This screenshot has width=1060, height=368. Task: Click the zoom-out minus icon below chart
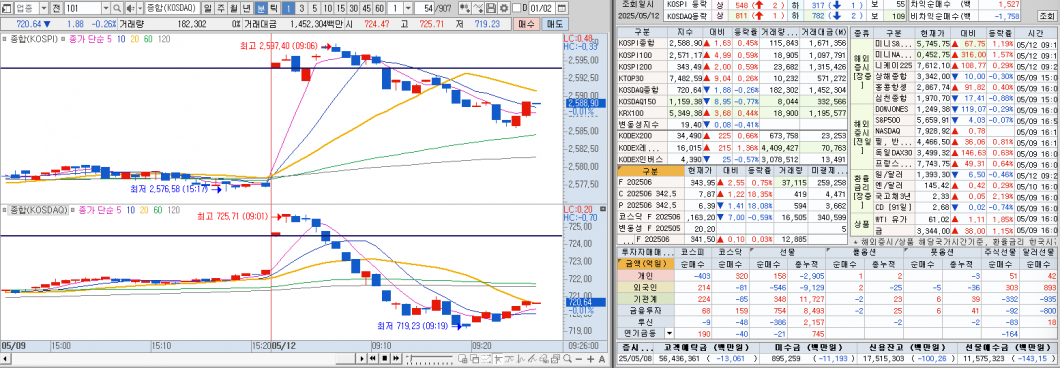tap(579, 359)
